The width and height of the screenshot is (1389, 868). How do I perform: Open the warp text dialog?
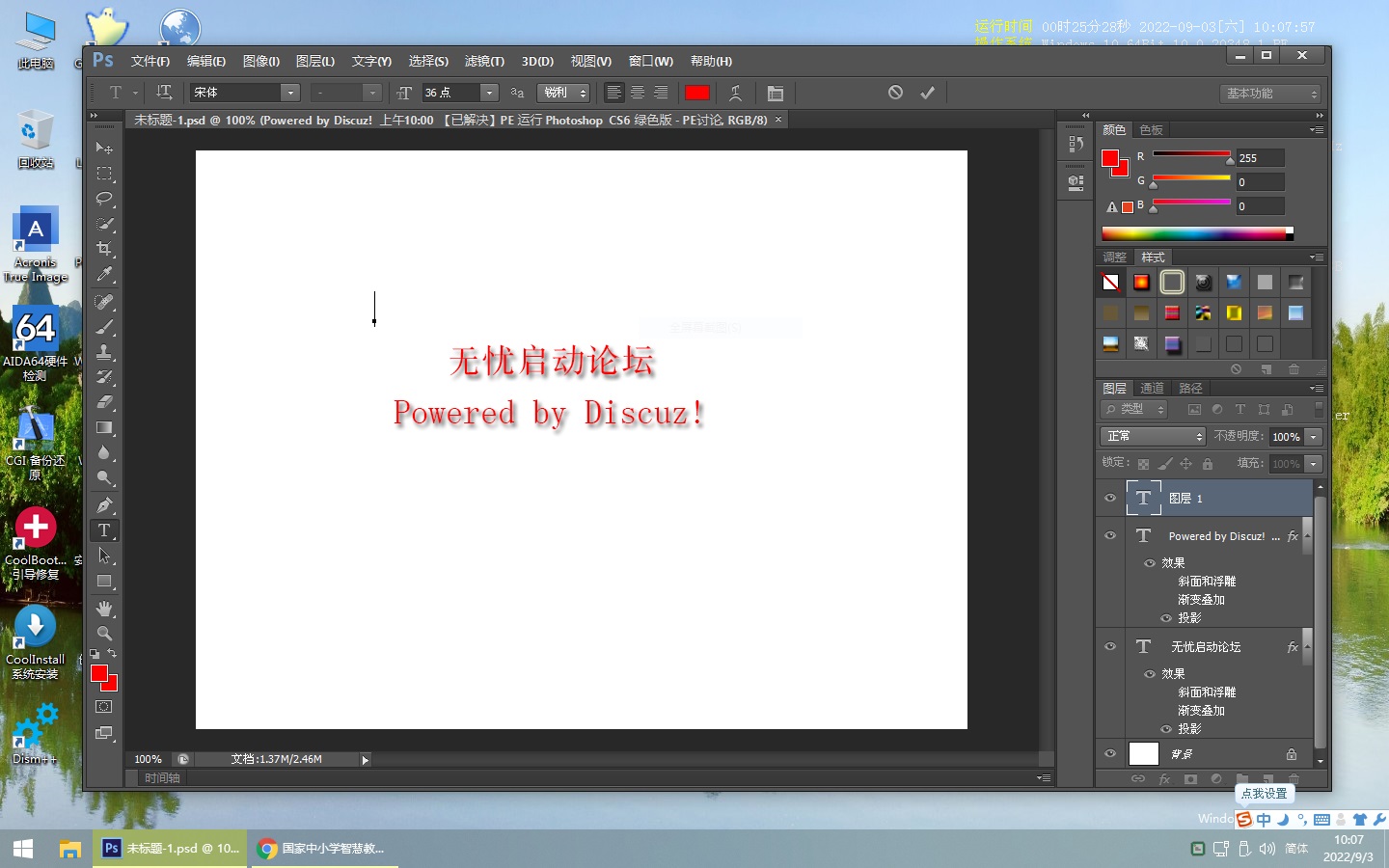click(735, 93)
